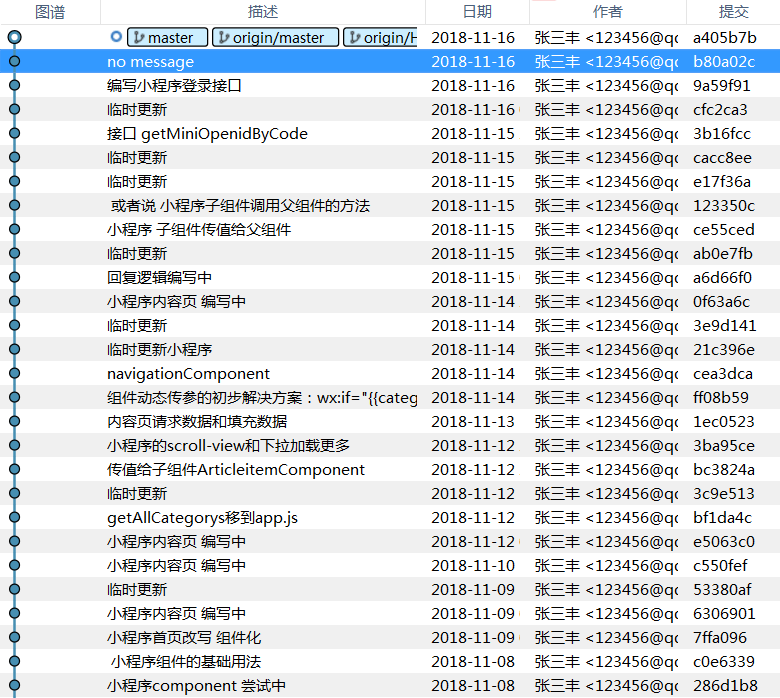Screen dimensions: 780x698
Task: Click graph node for the 'no message' commit
Action: pos(14,62)
